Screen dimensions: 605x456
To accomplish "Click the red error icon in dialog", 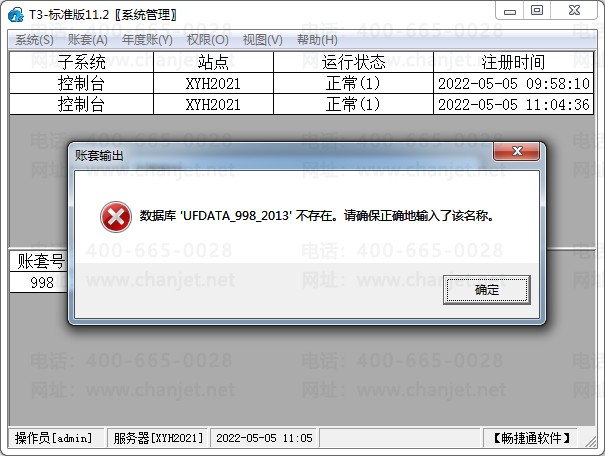I will point(116,217).
